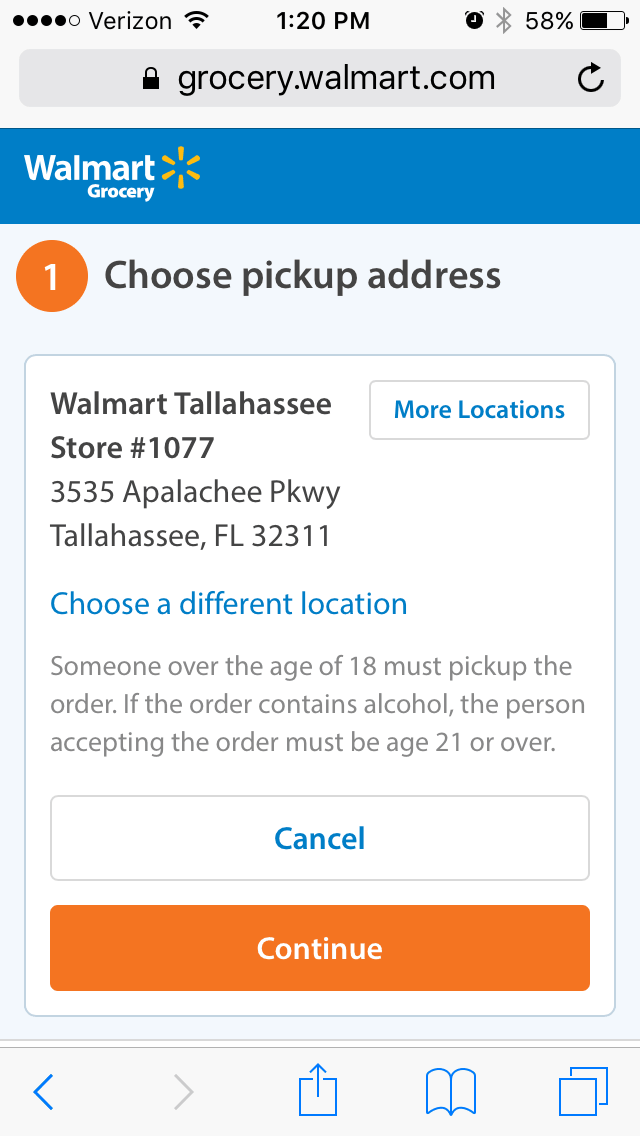Tap the Cancel button
Screen dimensions: 640x1136
320,838
